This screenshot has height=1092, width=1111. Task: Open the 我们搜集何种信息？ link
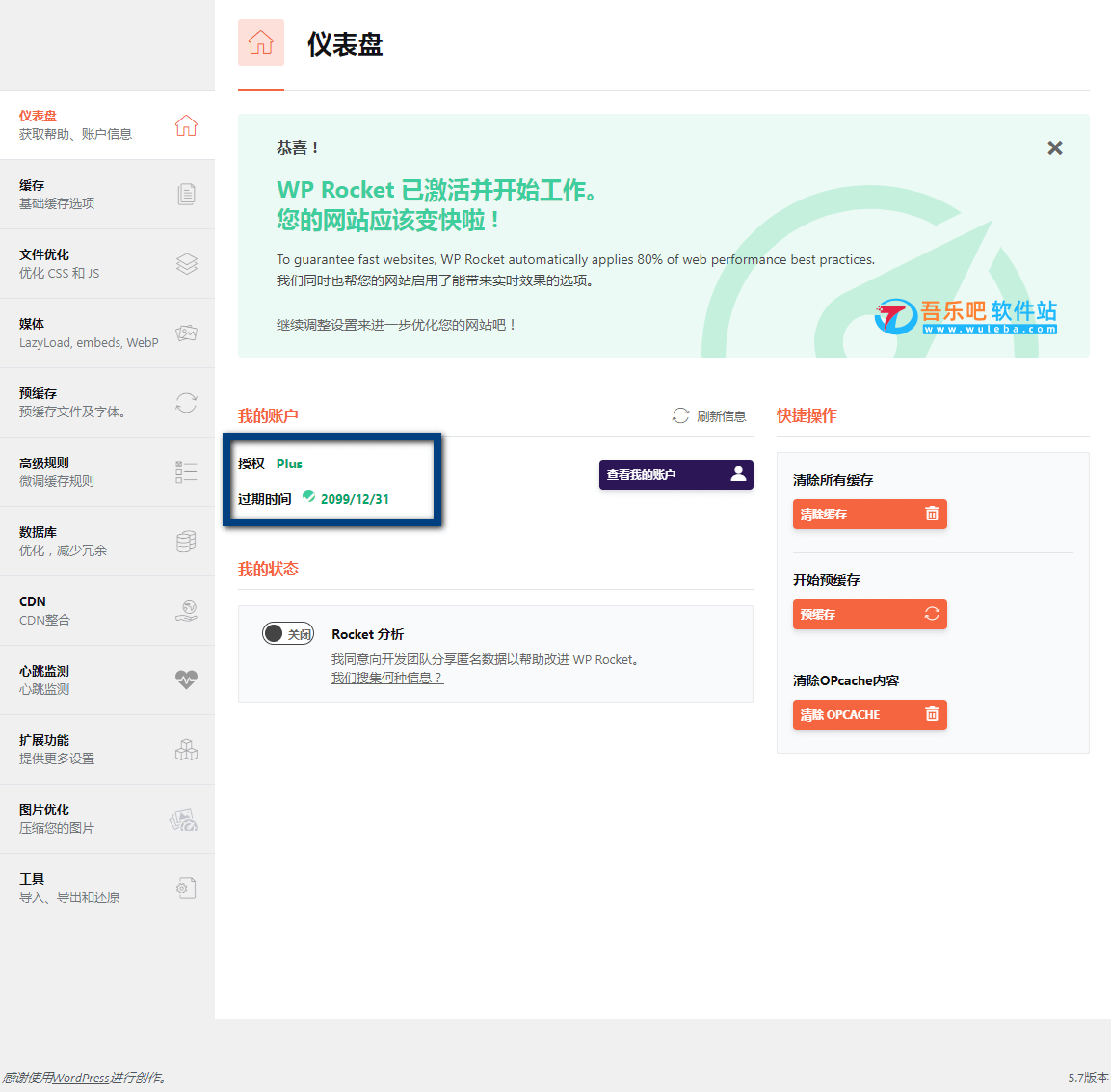click(386, 678)
